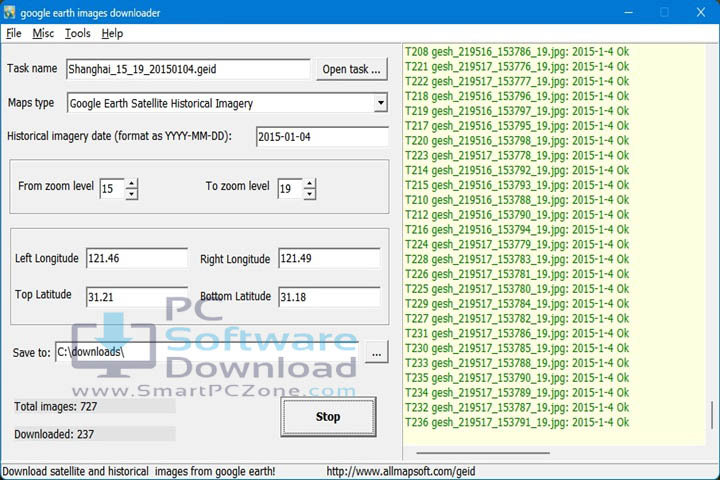This screenshot has height=480, width=720.
Task: Open the Help menu
Action: 112,34
